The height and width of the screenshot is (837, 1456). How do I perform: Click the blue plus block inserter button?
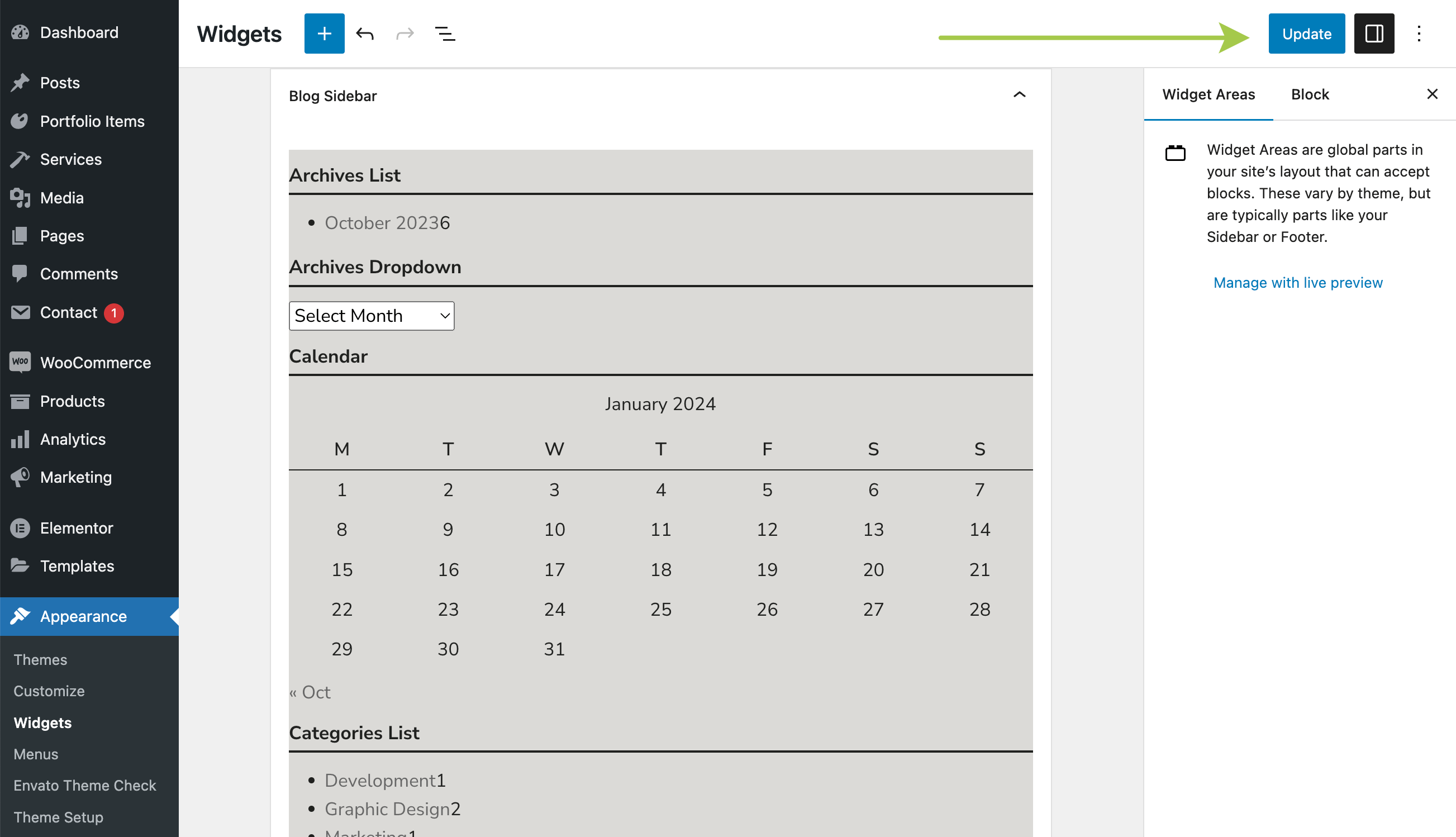tap(324, 34)
